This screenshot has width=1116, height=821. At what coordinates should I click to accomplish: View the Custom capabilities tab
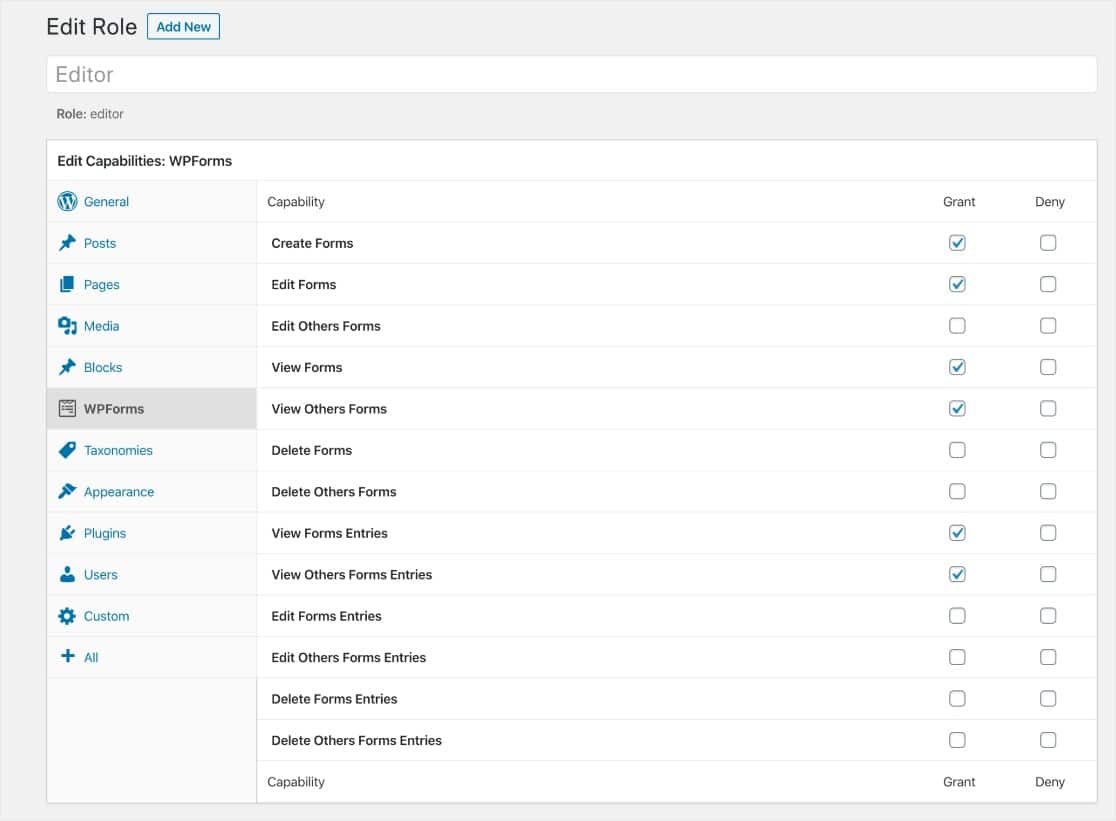152,616
